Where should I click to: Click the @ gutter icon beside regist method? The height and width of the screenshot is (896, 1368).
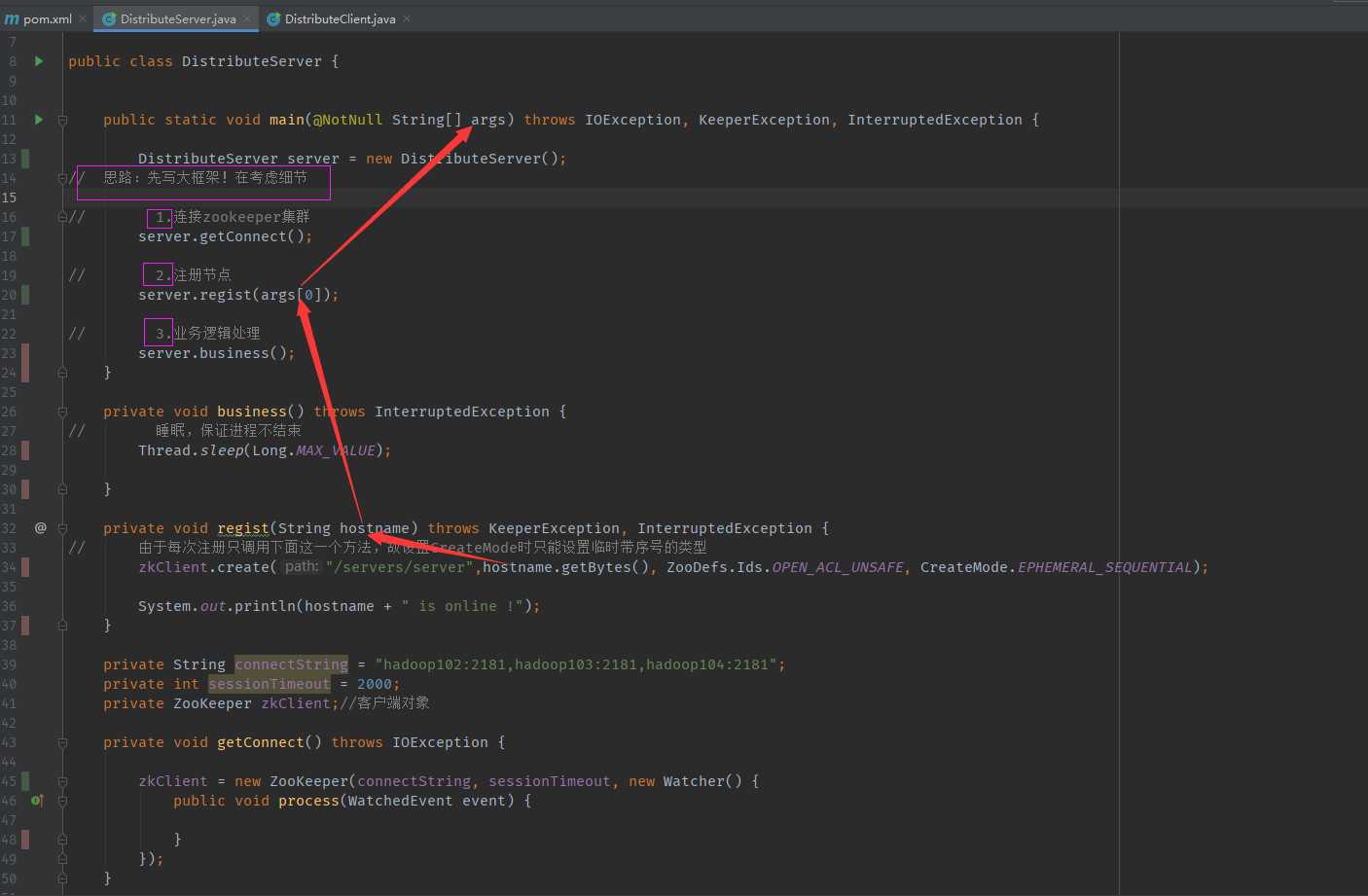[x=40, y=527]
